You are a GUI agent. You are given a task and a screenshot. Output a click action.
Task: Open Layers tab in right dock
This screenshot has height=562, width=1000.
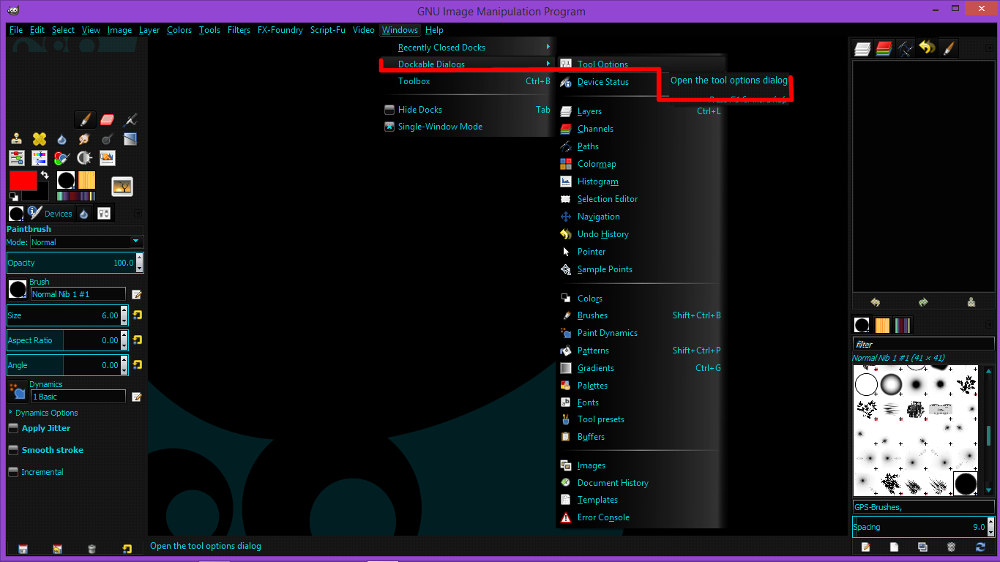(862, 48)
